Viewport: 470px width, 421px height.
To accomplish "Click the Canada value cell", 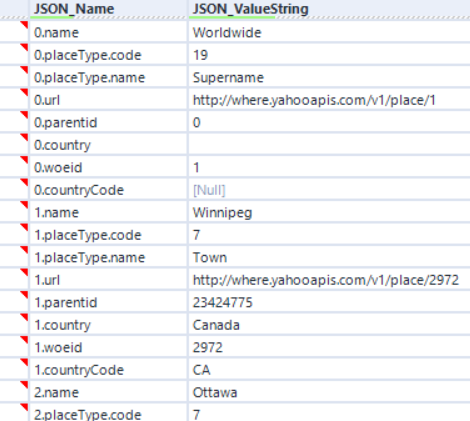I will click(x=329, y=325).
